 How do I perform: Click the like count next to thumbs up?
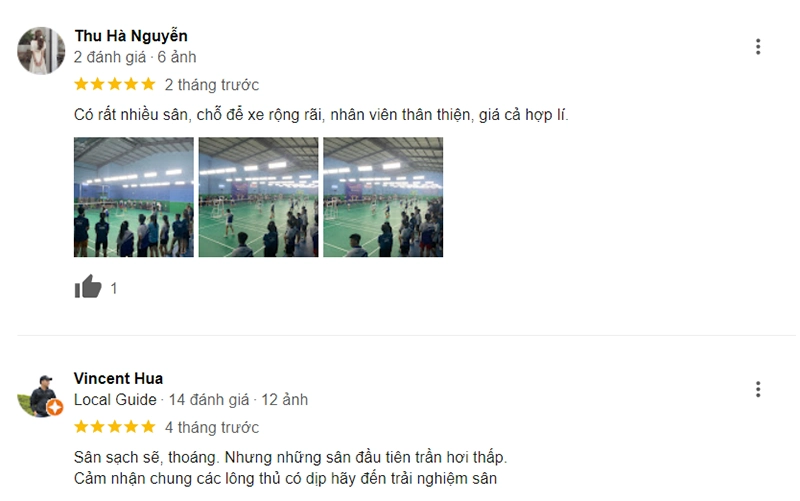click(x=114, y=289)
